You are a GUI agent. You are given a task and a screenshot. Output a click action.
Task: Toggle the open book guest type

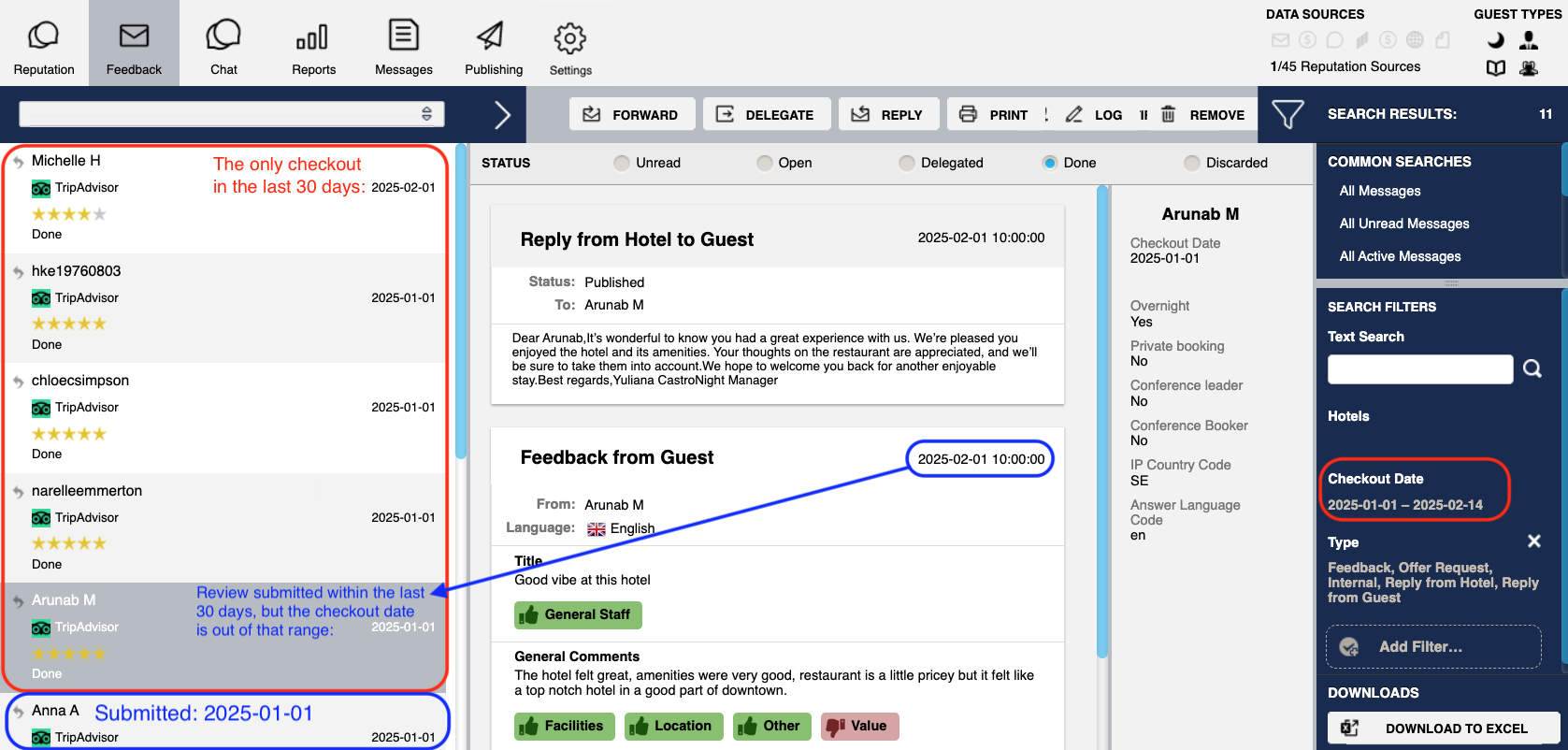(x=1496, y=68)
